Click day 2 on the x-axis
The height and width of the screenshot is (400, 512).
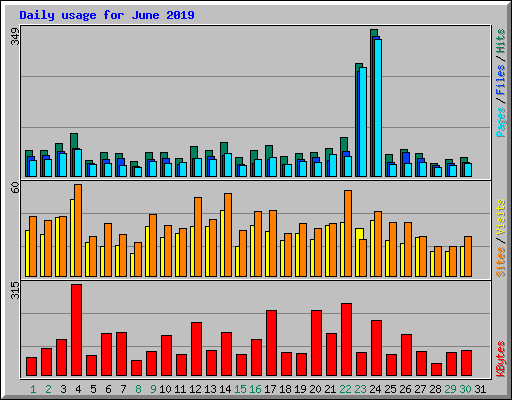coord(48,389)
